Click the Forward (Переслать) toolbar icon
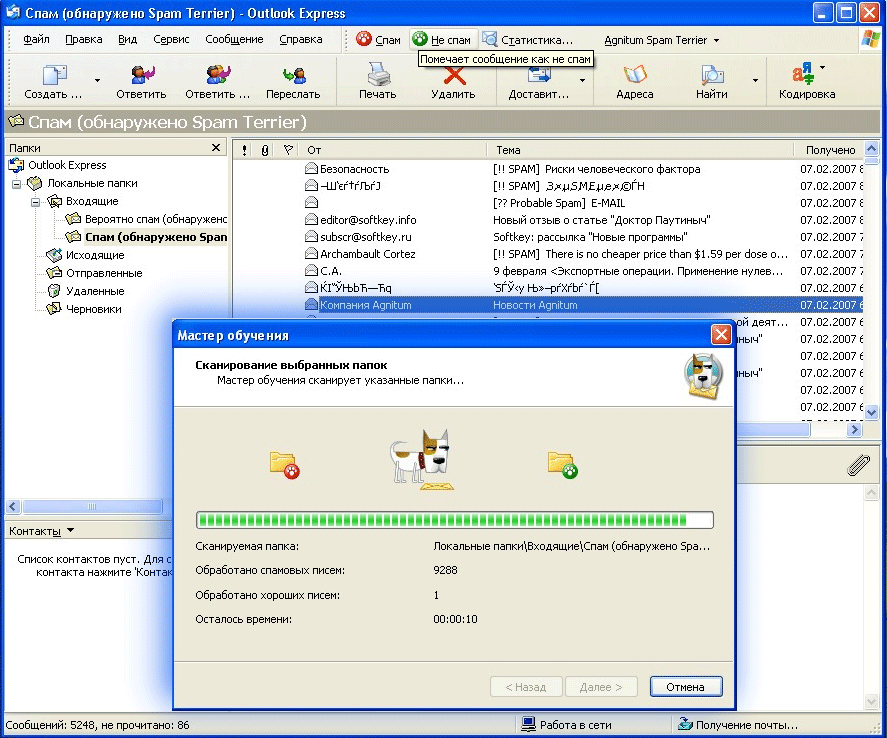The image size is (887, 738). pyautogui.click(x=294, y=75)
